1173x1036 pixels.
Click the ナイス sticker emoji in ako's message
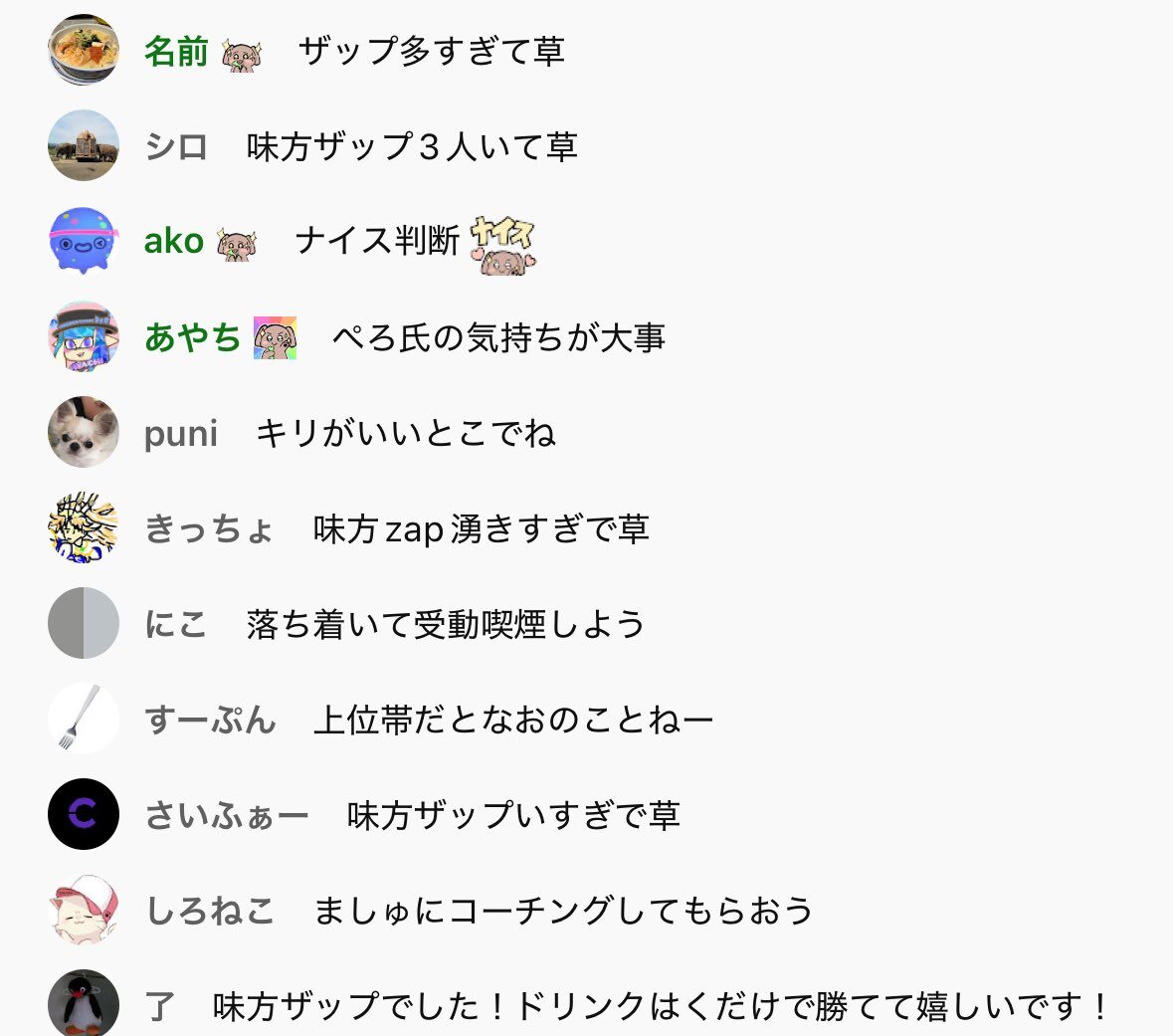click(x=502, y=246)
